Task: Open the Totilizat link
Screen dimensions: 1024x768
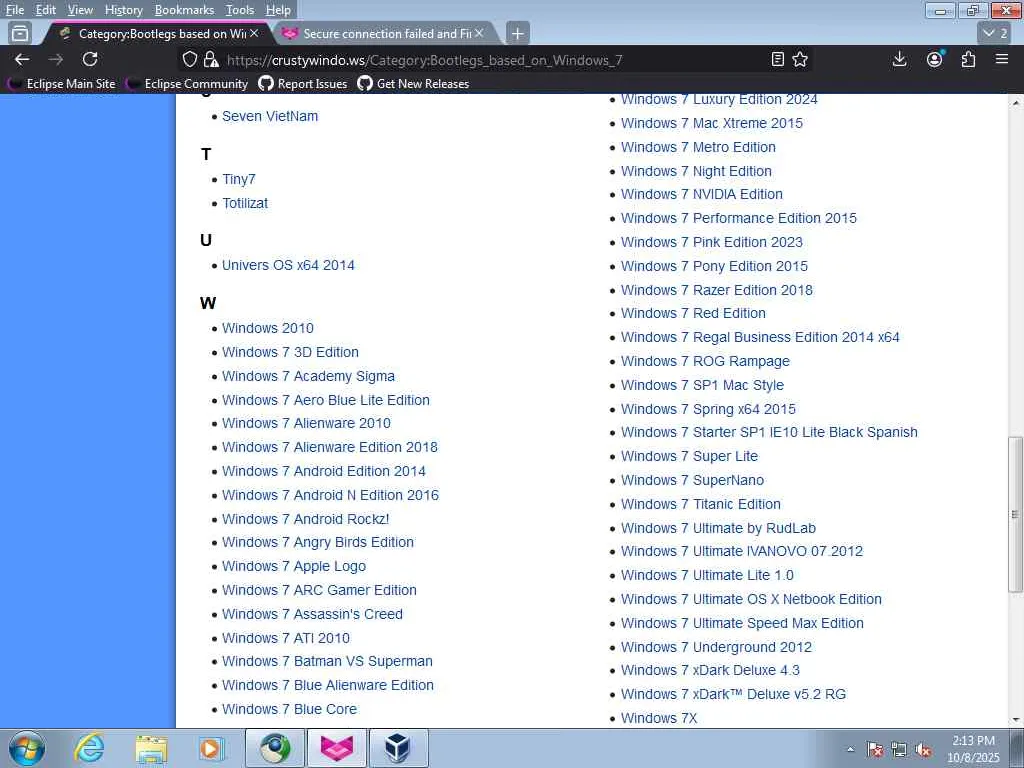Action: tap(245, 203)
